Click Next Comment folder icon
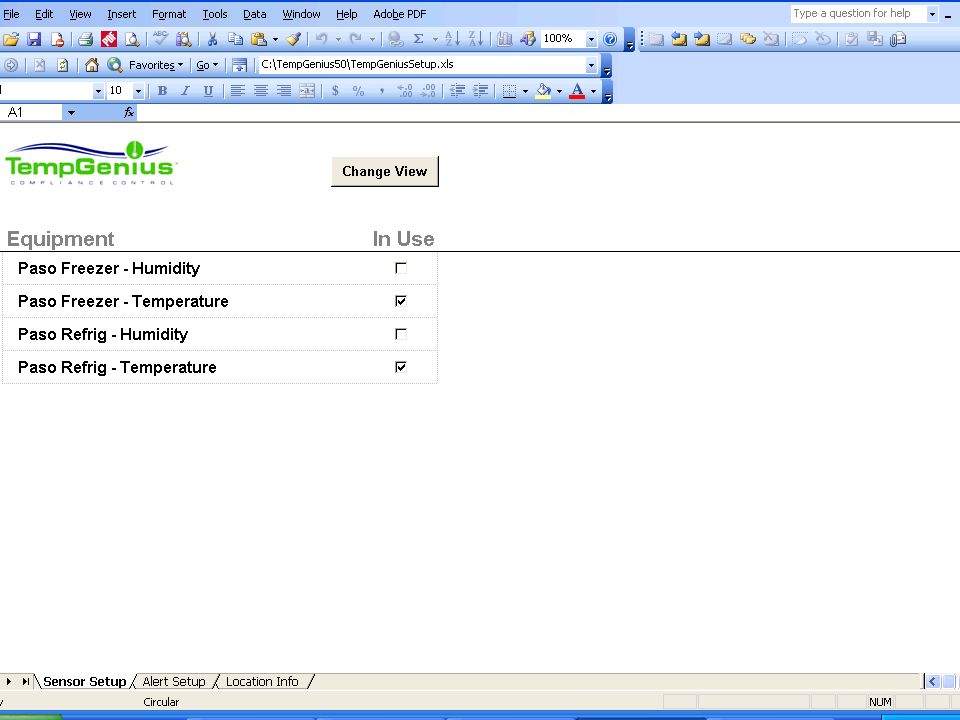Image resolution: width=960 pixels, height=720 pixels. point(702,39)
